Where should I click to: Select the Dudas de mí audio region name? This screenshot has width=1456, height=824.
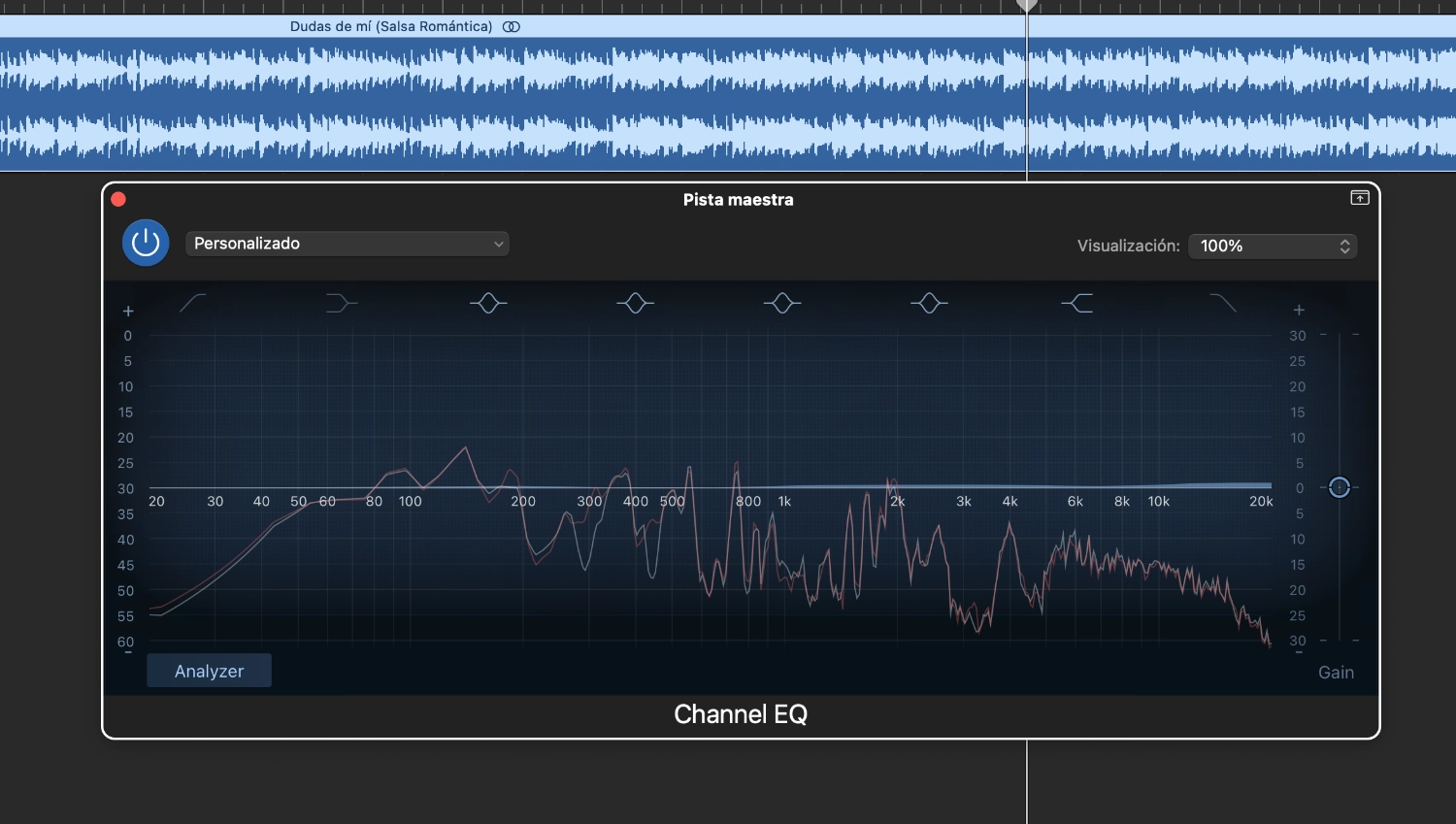pos(391,26)
